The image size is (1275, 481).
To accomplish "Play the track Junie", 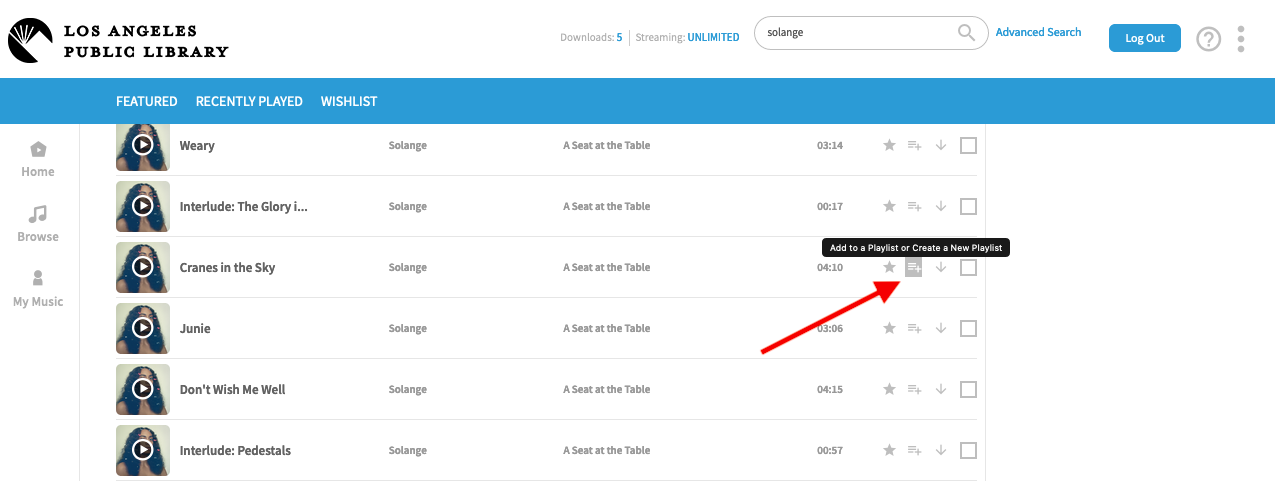I will point(143,329).
